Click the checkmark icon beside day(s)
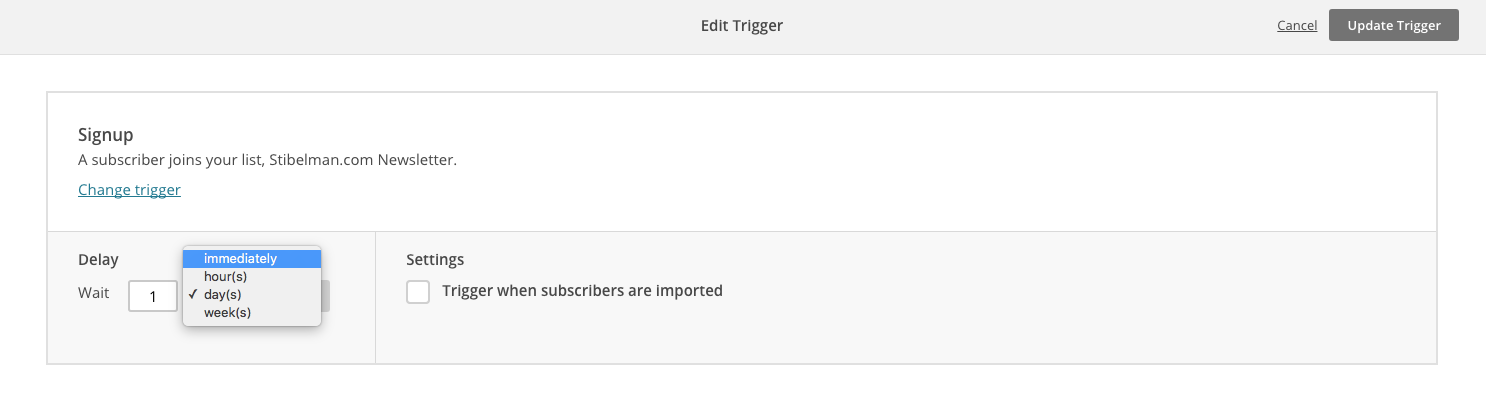The height and width of the screenshot is (412, 1486). (x=192, y=295)
